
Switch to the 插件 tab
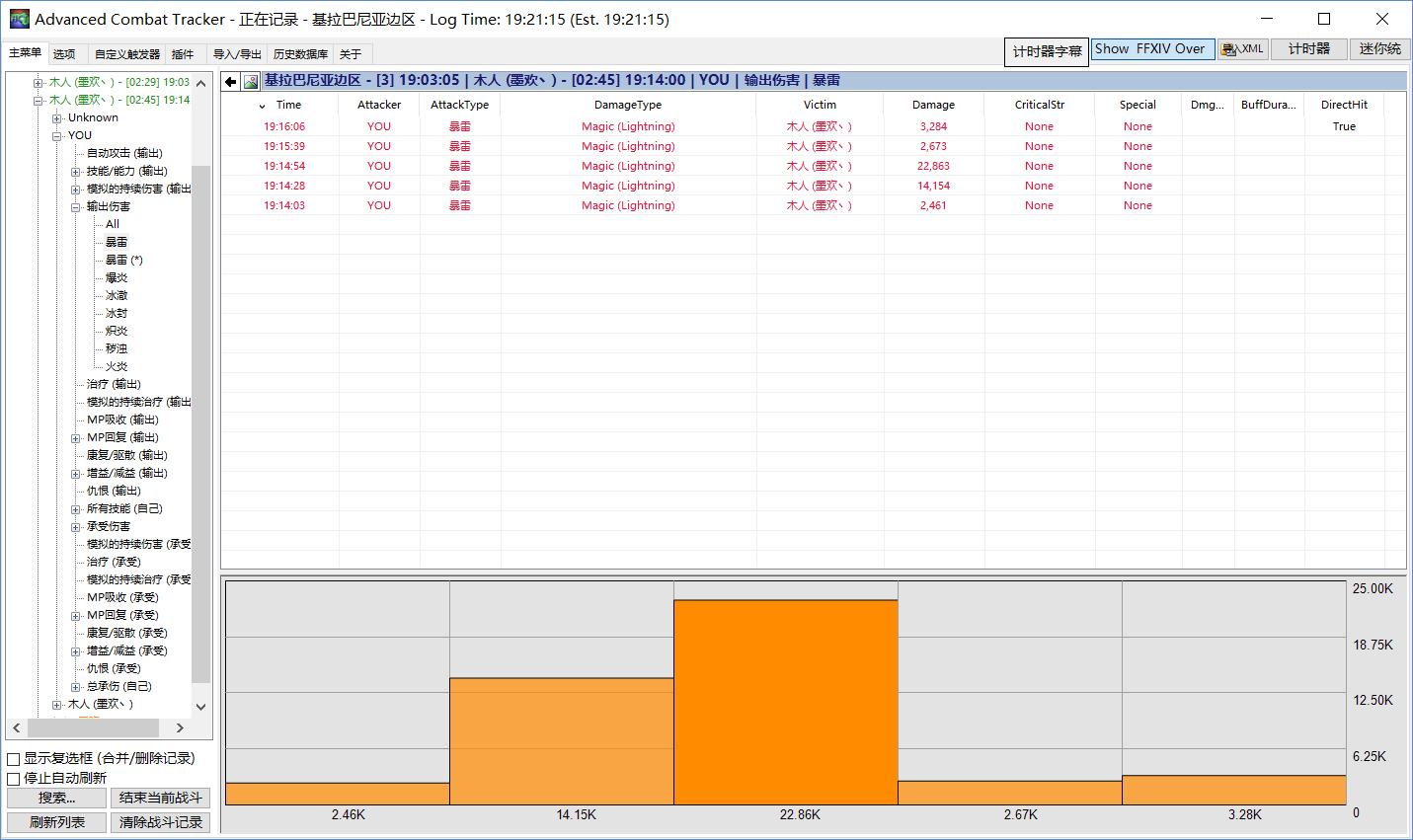coord(183,54)
